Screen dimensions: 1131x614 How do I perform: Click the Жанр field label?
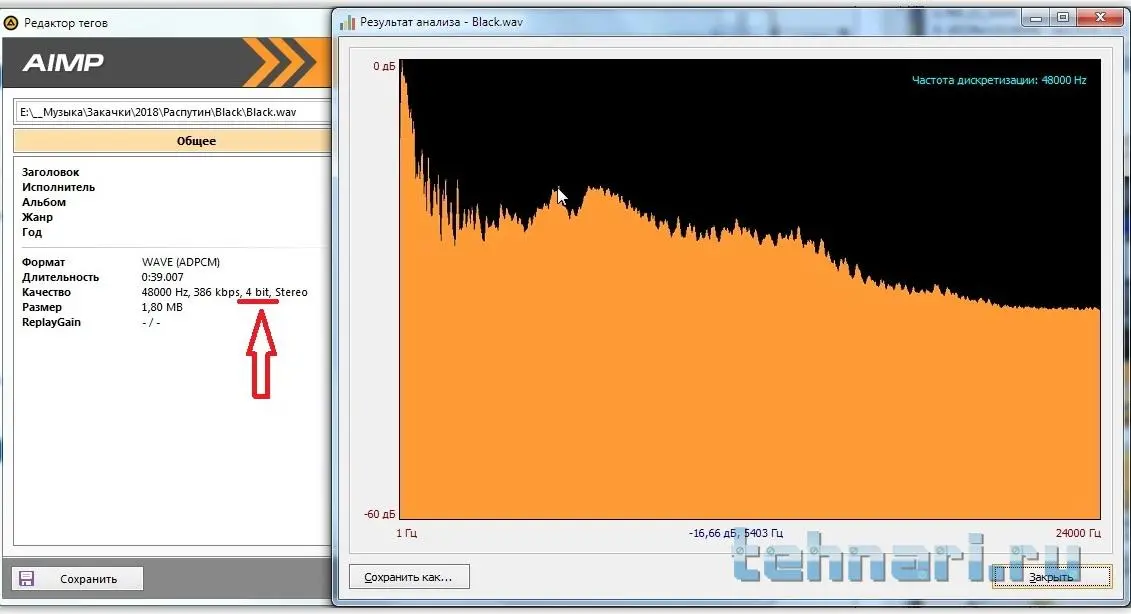[38, 217]
